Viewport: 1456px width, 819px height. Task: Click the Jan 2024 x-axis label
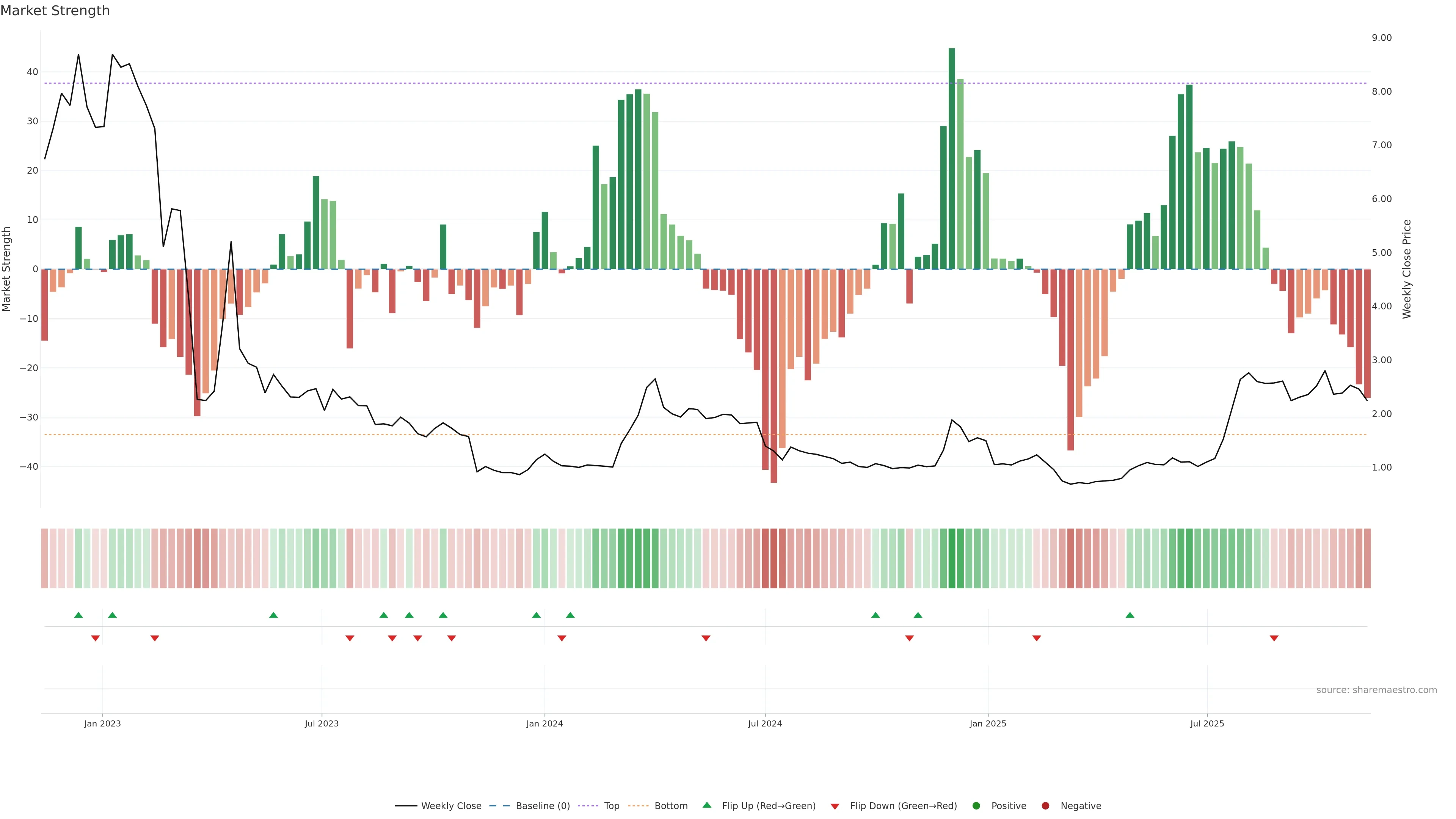point(544,723)
